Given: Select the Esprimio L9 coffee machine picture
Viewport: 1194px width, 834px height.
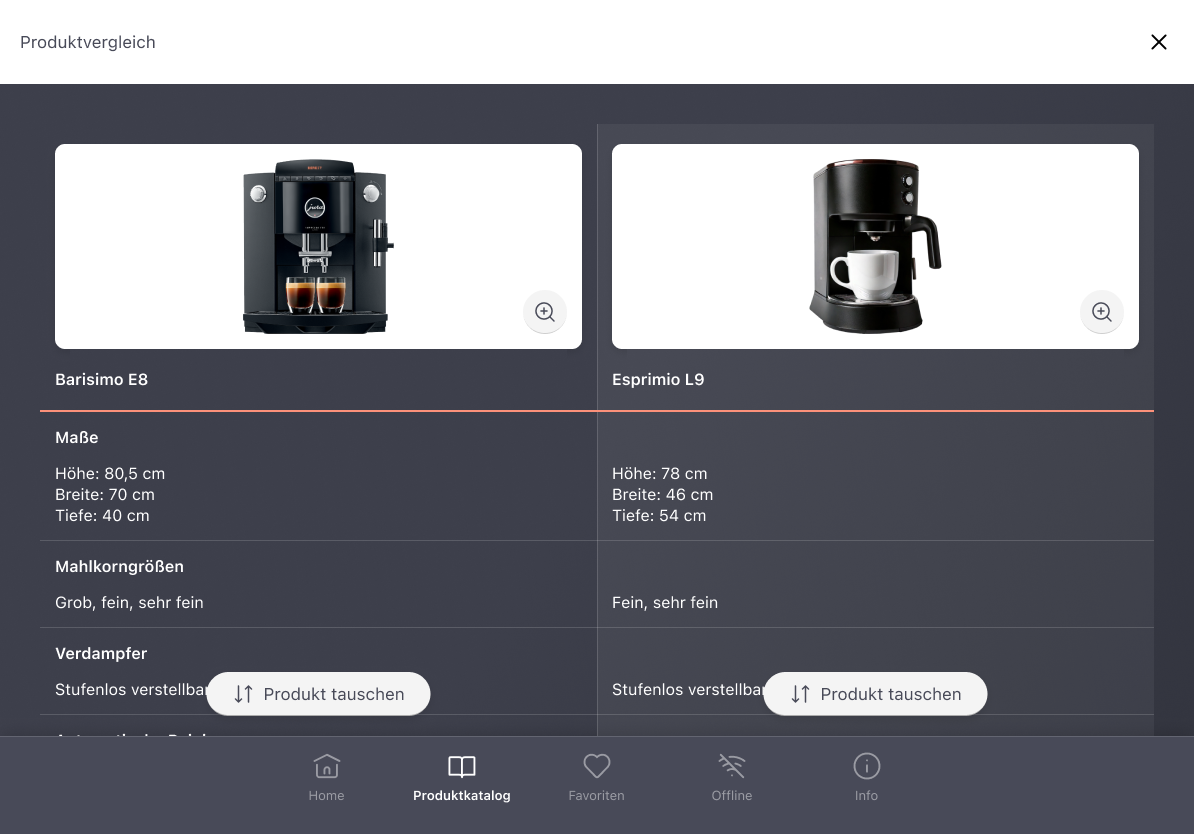Looking at the screenshot, I should coord(874,247).
